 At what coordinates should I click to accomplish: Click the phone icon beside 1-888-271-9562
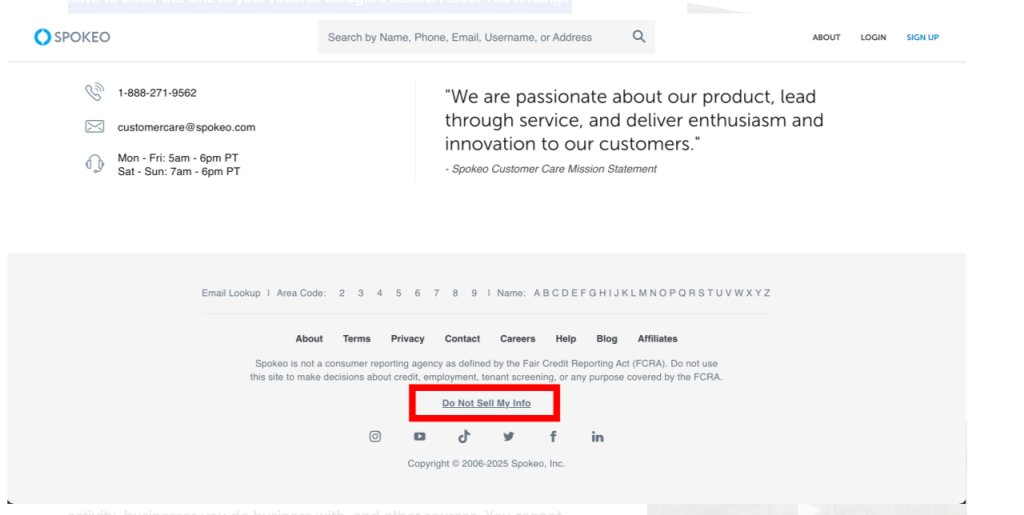pyautogui.click(x=94, y=92)
